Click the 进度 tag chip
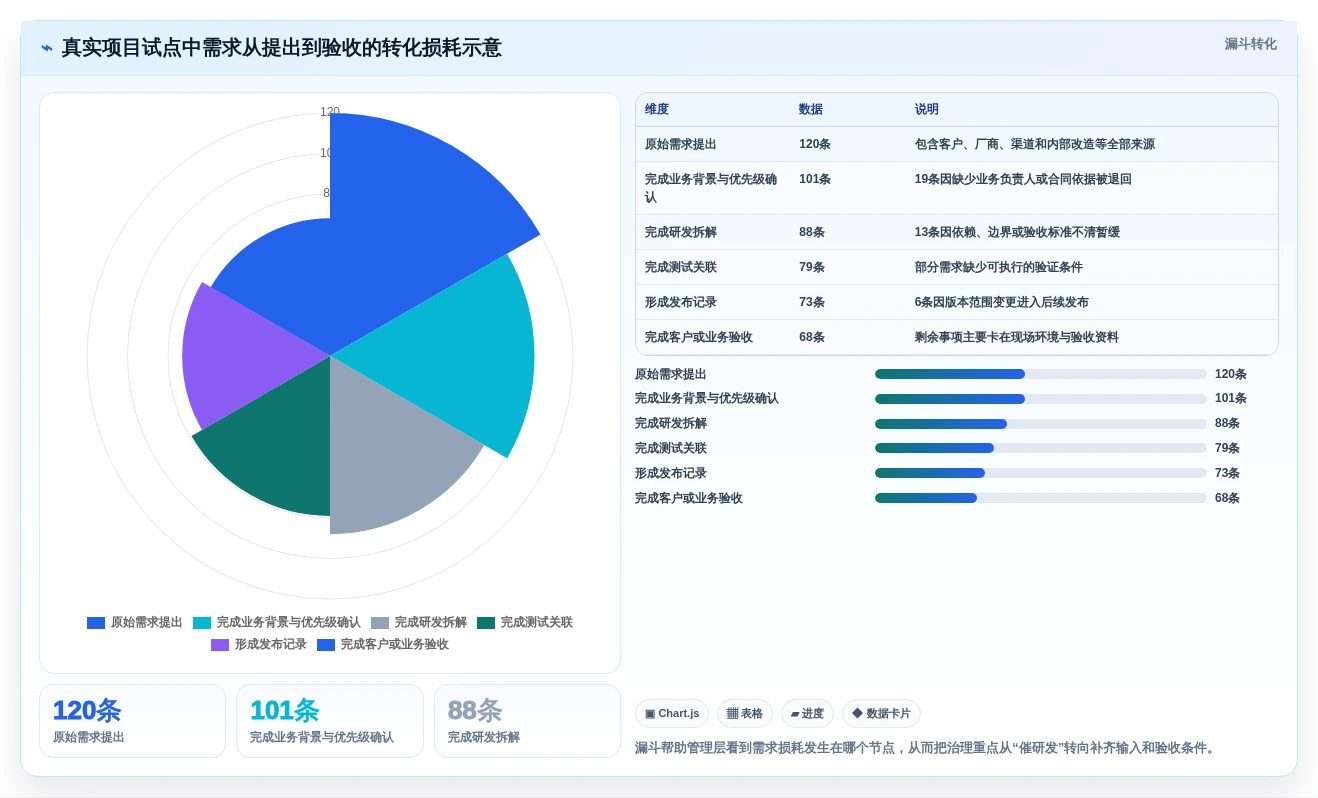1318x798 pixels. point(807,713)
